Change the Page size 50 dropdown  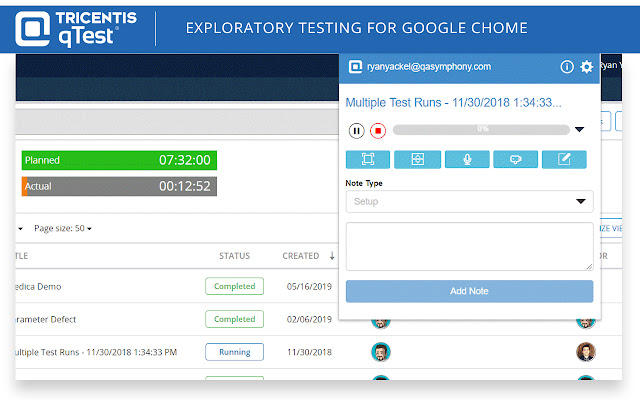tap(63, 228)
